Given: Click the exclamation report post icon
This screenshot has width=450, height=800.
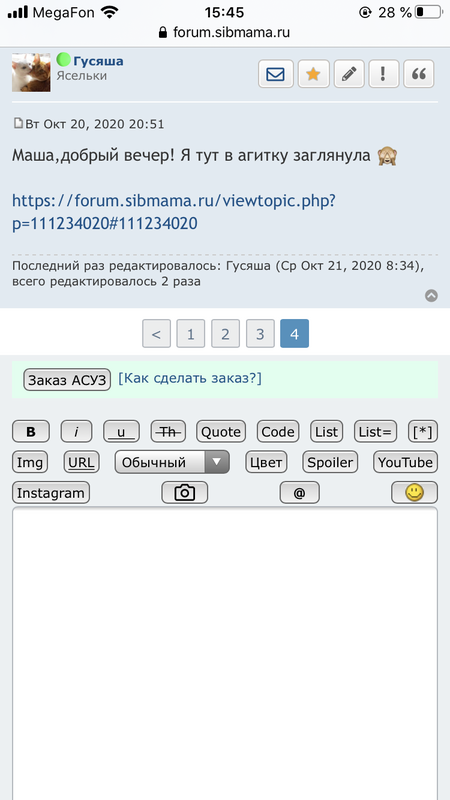Looking at the screenshot, I should point(383,74).
